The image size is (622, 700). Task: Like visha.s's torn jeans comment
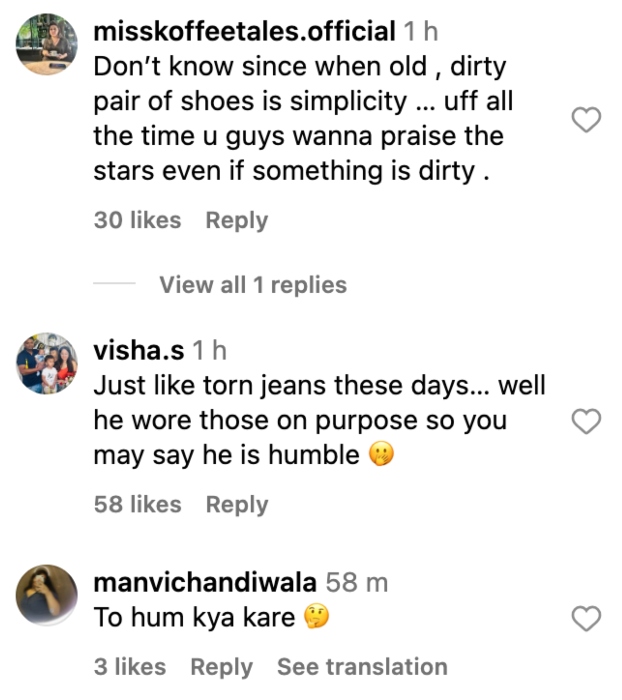(x=585, y=423)
